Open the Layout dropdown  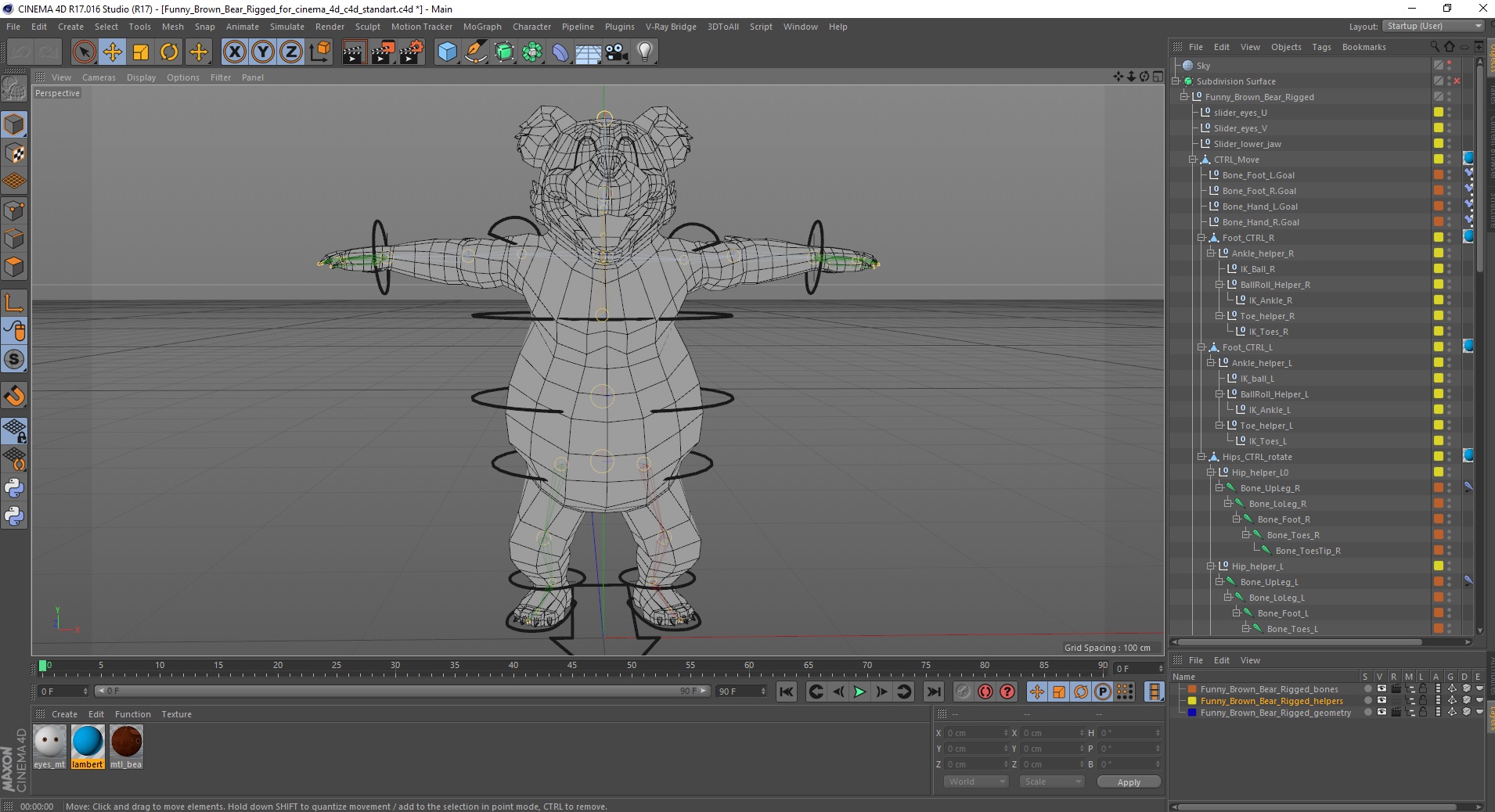(x=1432, y=26)
